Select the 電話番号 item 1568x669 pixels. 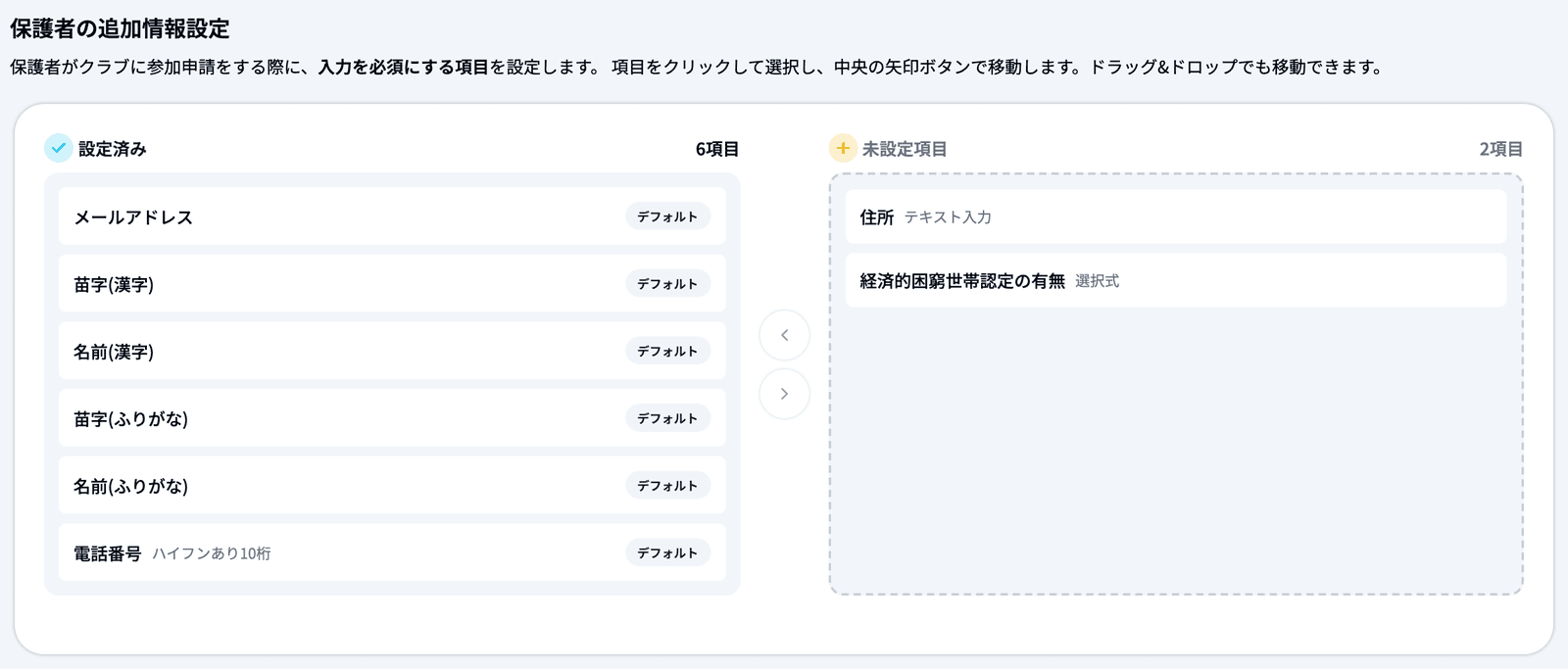[x=392, y=552]
